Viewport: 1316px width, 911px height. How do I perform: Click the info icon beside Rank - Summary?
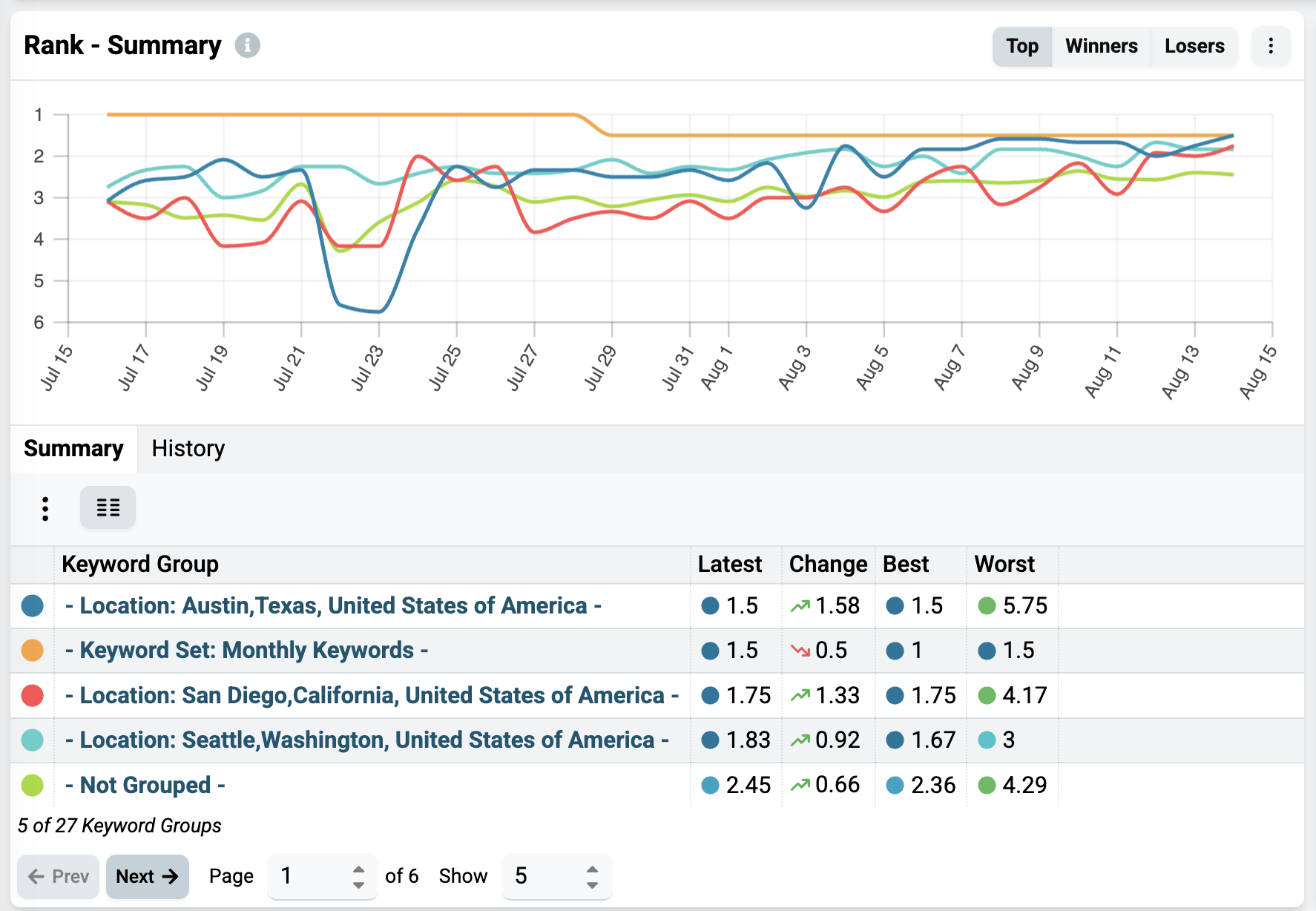click(x=247, y=45)
